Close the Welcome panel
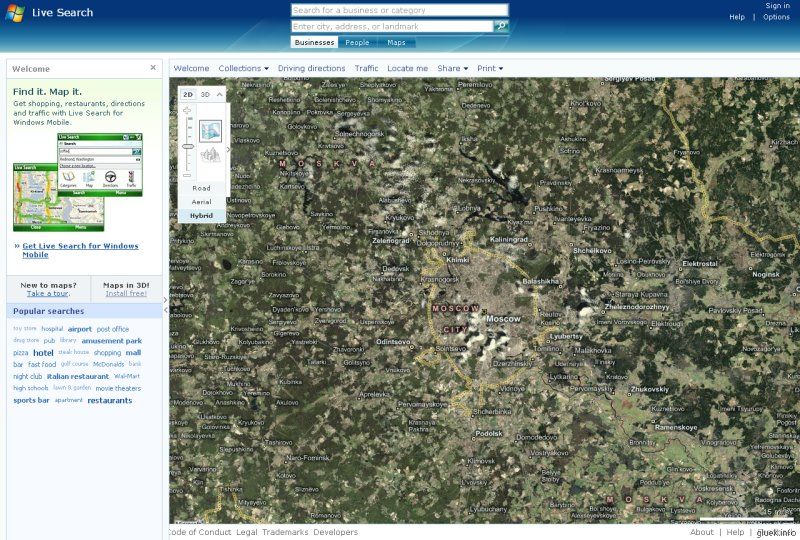800x540 pixels. click(x=153, y=68)
